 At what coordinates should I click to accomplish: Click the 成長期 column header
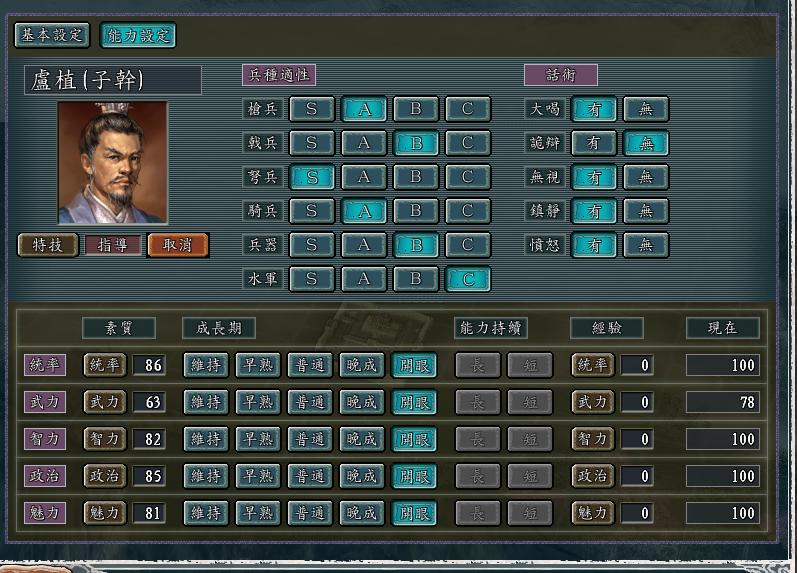click(219, 328)
